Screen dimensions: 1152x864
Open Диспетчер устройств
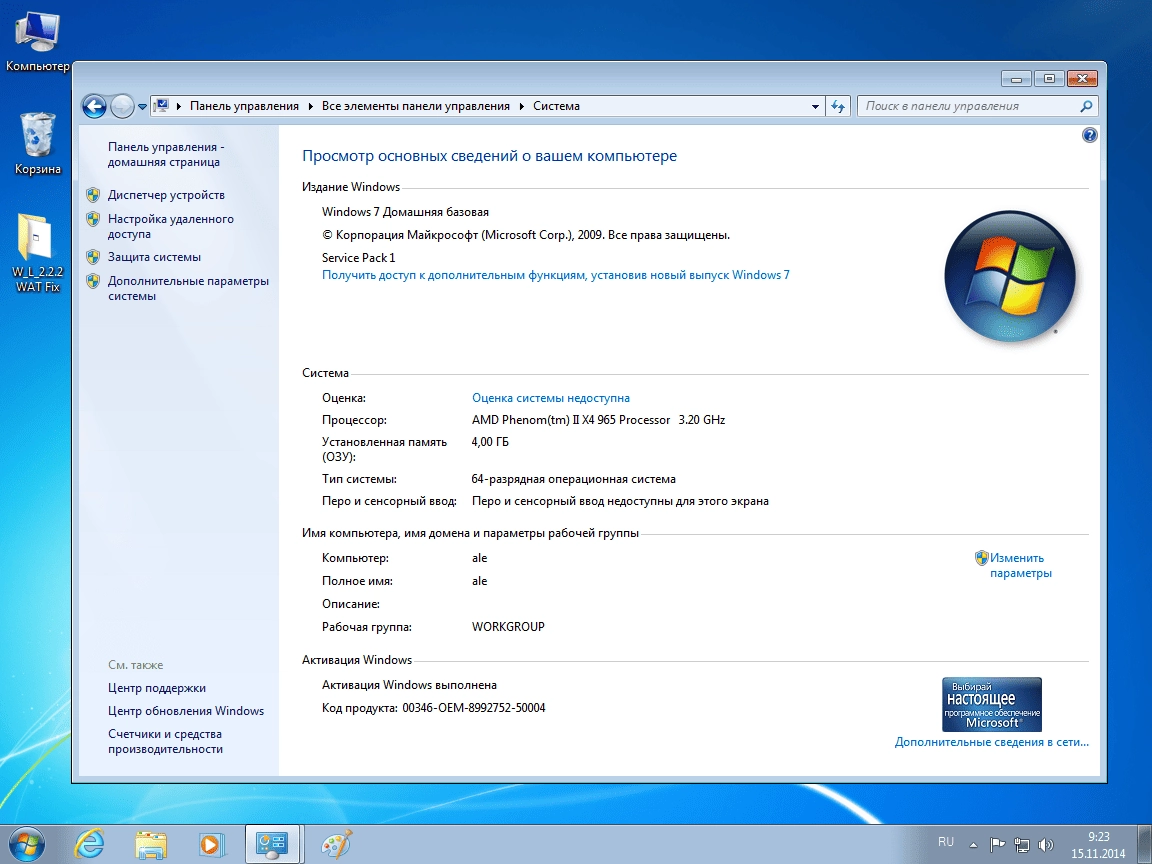point(166,195)
